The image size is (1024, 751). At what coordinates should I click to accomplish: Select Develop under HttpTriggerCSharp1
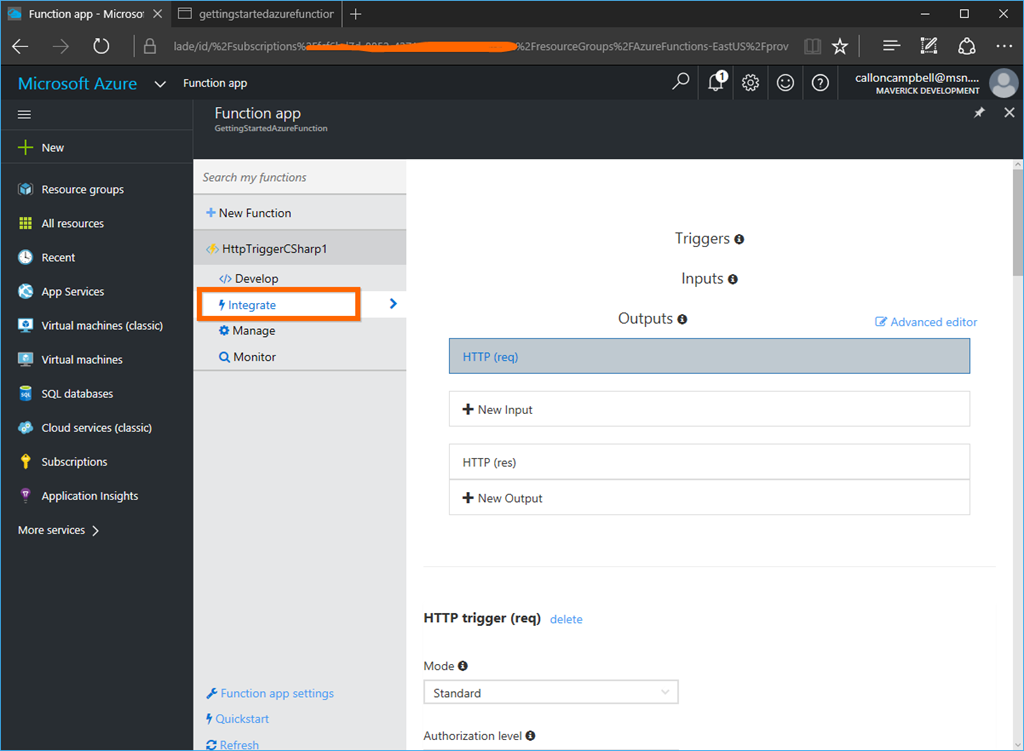pos(256,278)
